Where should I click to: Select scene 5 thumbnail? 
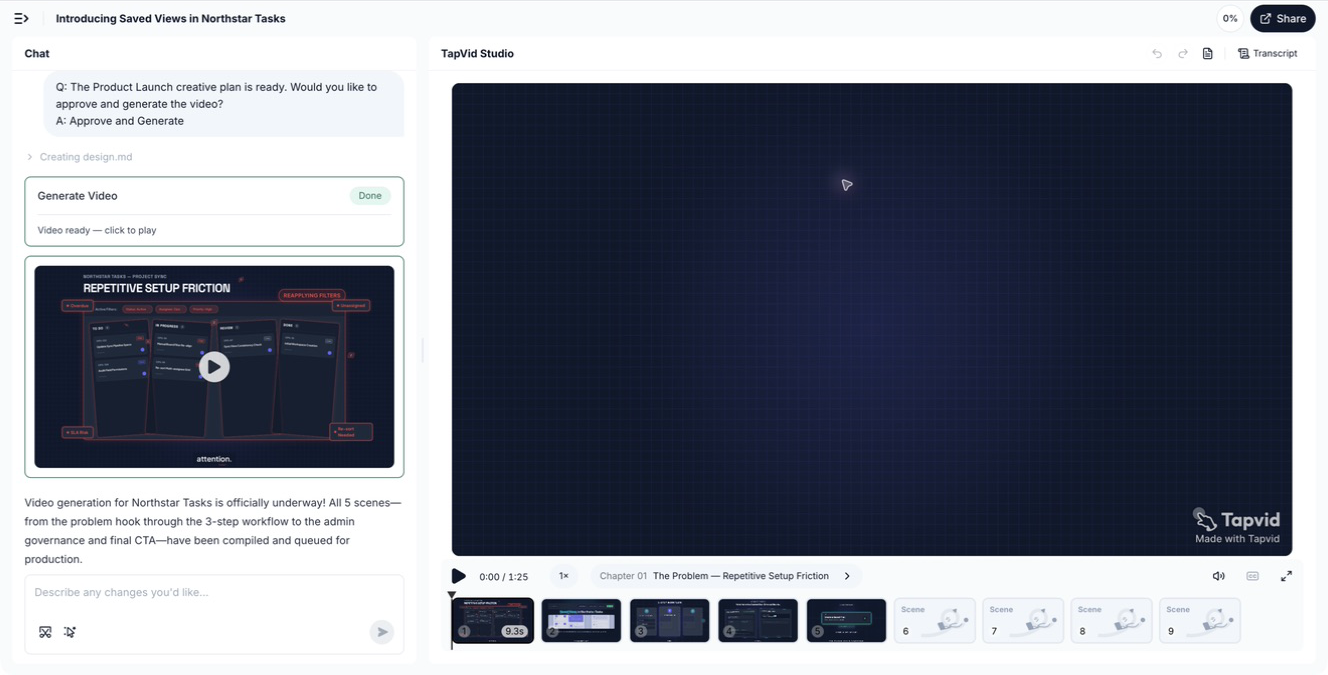[x=846, y=620]
